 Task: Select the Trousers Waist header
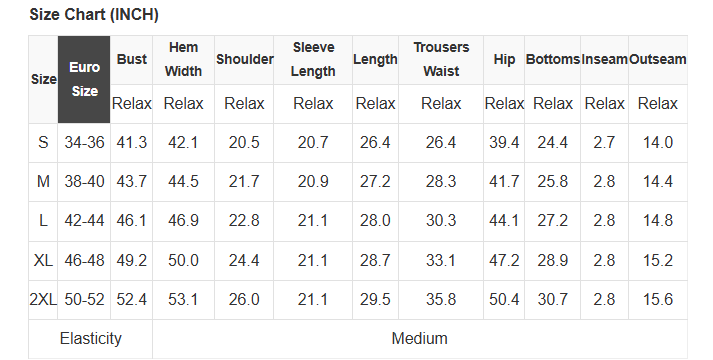441,60
